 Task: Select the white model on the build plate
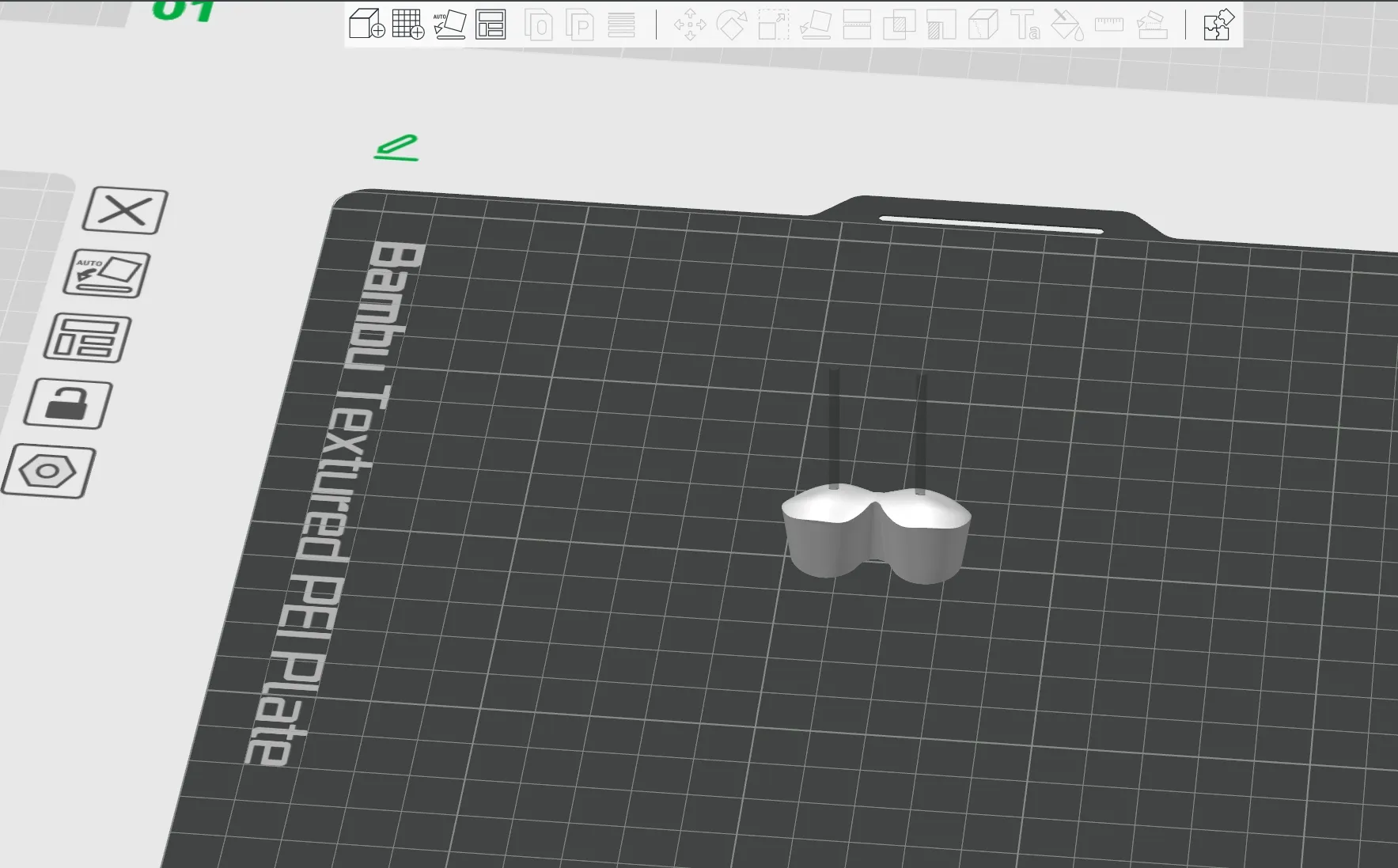876,533
